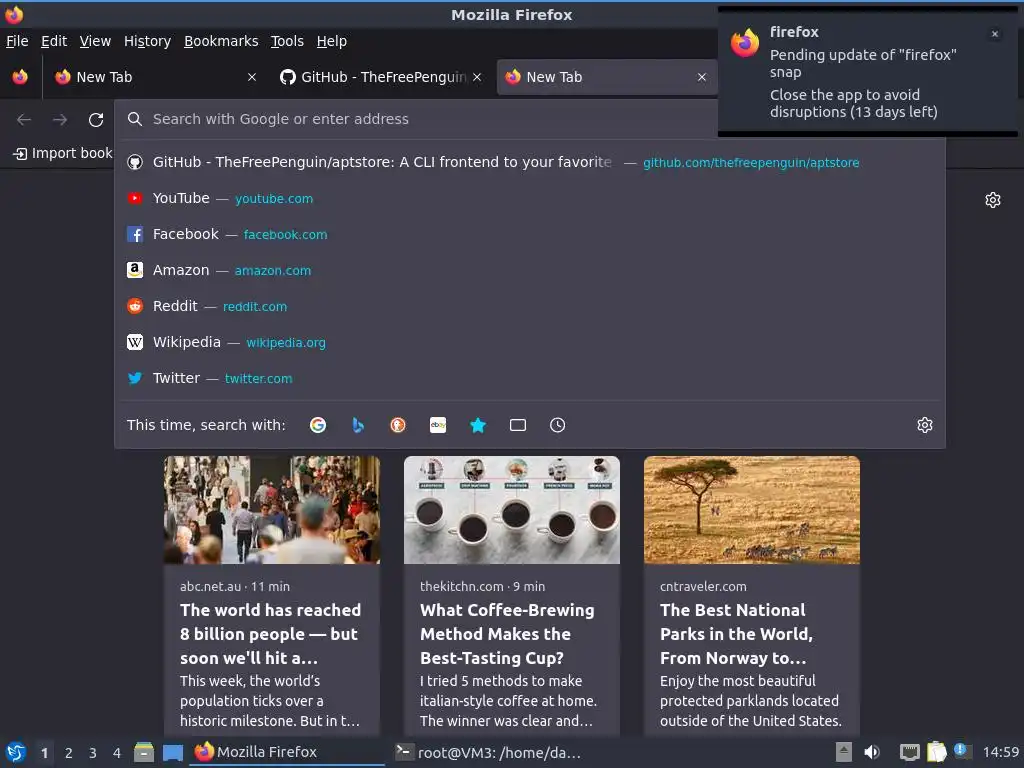Select Facebook suggestion row
The height and width of the screenshot is (768, 1024).
tap(530, 234)
